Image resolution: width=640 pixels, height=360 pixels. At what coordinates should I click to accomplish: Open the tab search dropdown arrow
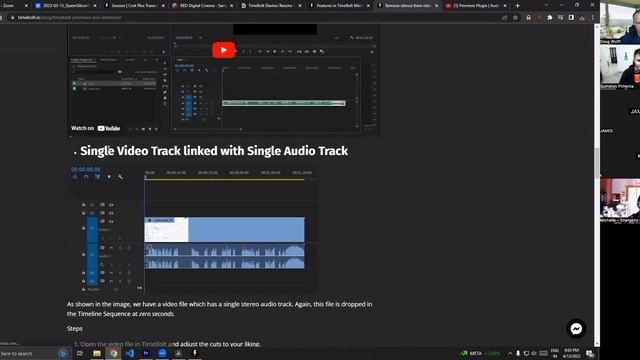546,5
